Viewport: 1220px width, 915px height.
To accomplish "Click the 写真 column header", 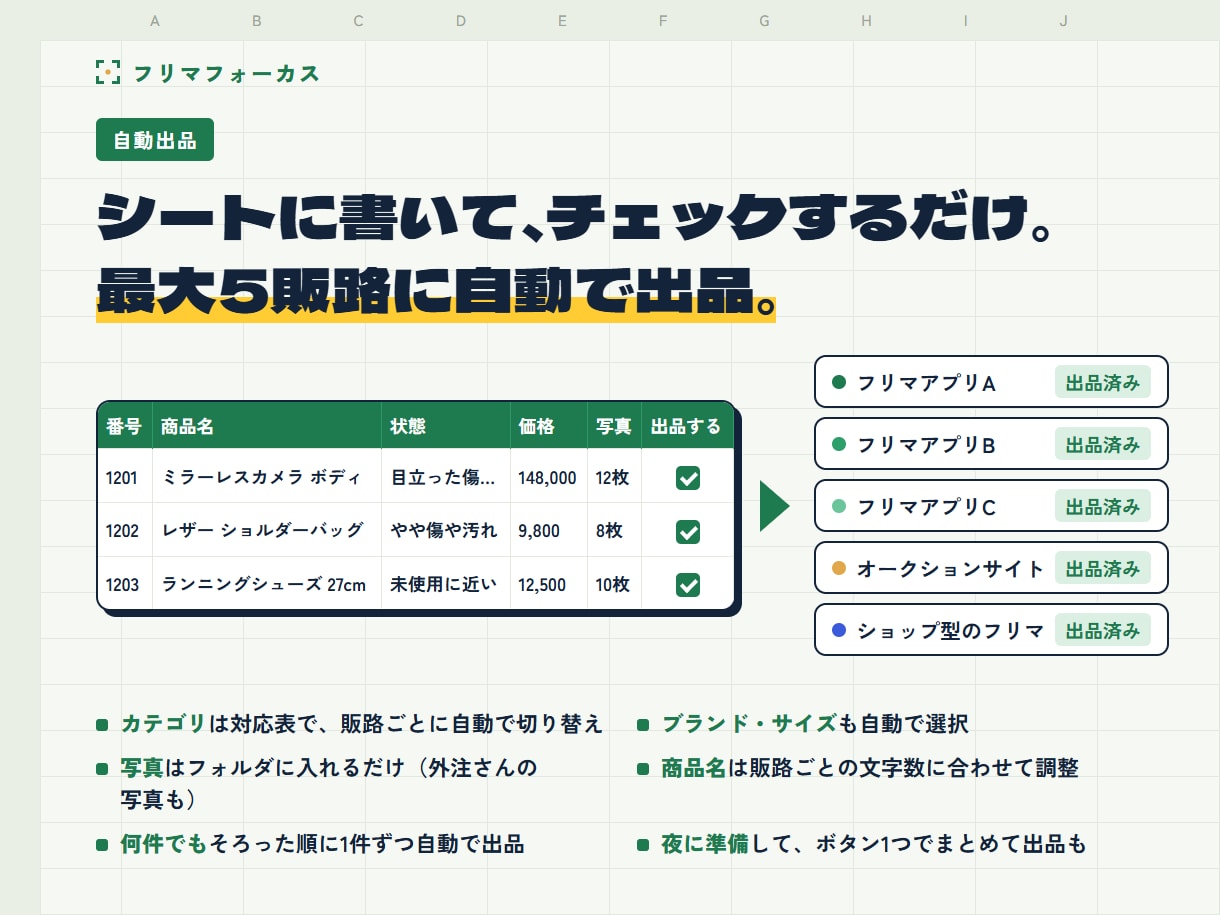I will coord(614,426).
